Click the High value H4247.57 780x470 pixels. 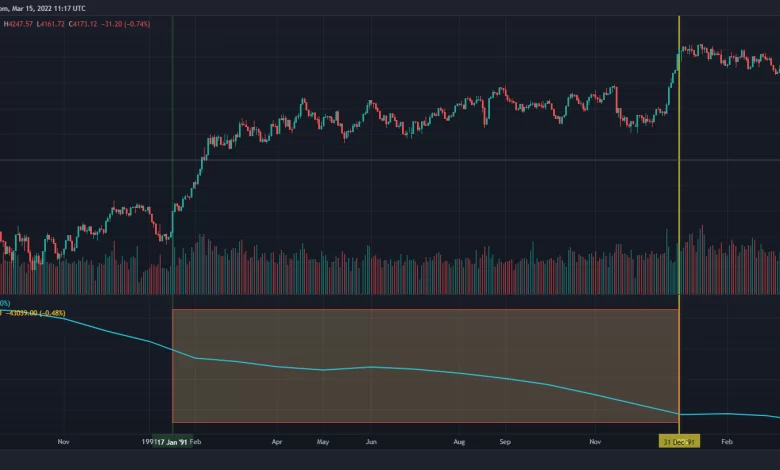tap(22, 24)
